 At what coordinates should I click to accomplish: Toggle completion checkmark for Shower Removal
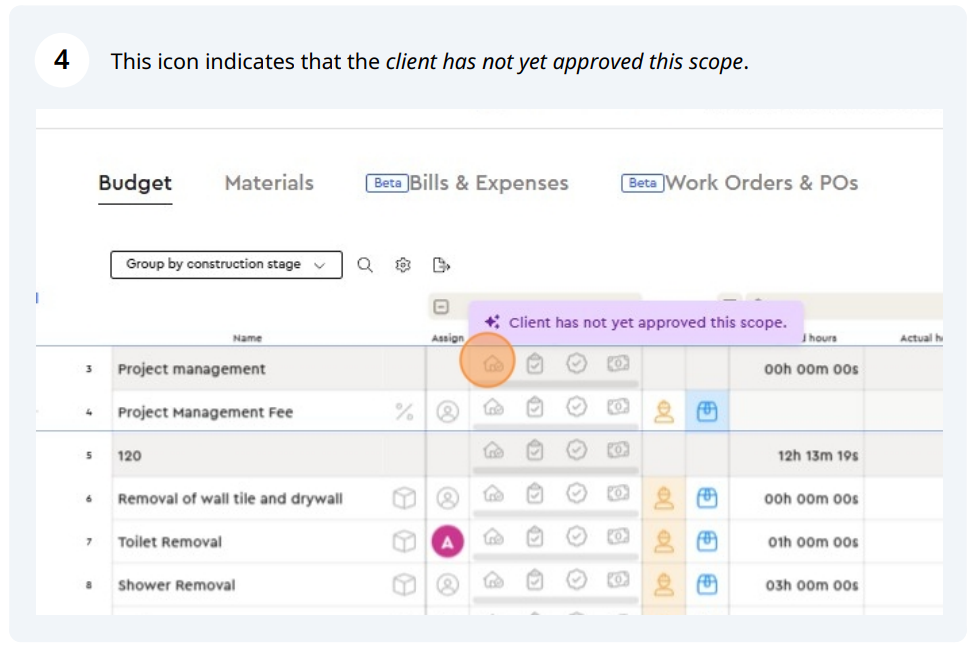point(576,580)
